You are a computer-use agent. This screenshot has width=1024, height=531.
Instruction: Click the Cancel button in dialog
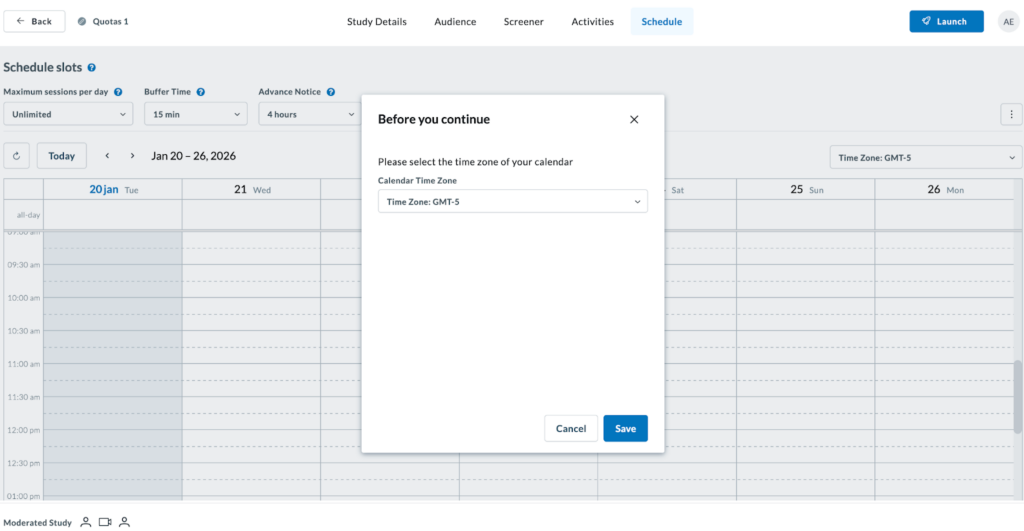tap(571, 428)
